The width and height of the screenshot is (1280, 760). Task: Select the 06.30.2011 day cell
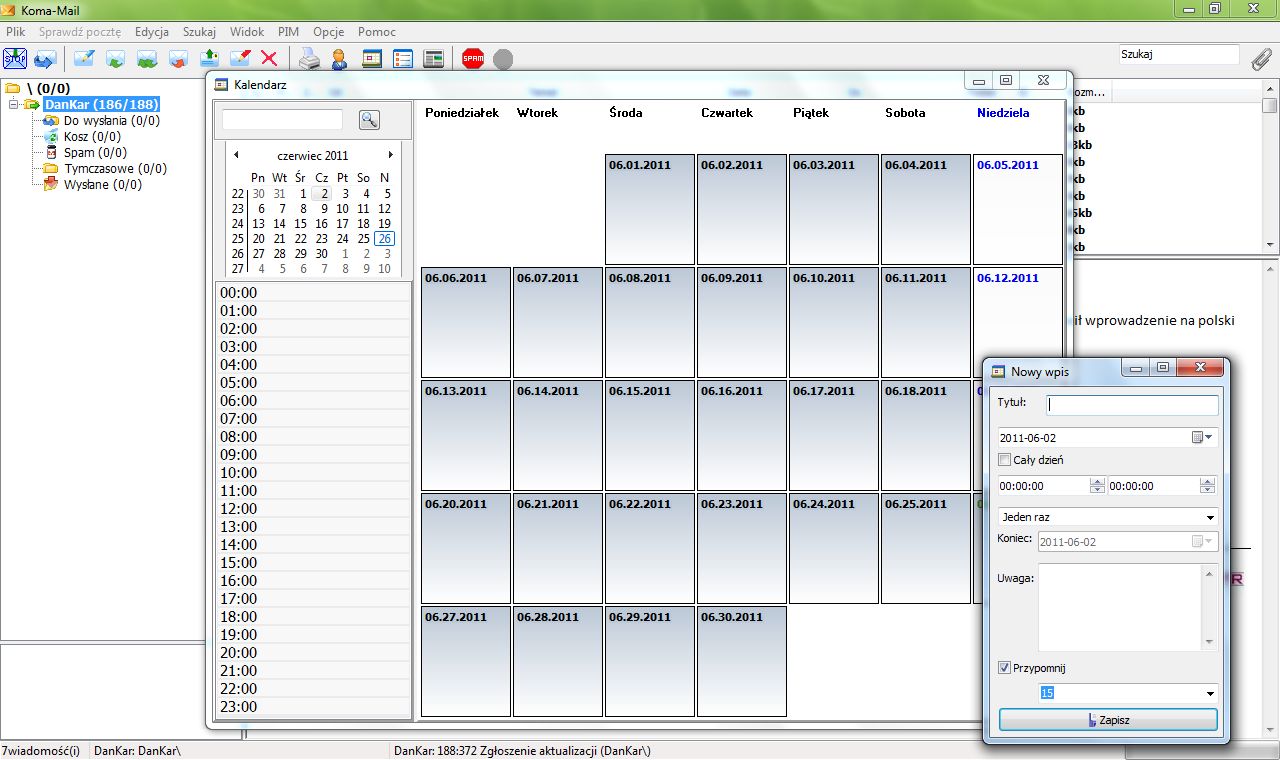(742, 661)
